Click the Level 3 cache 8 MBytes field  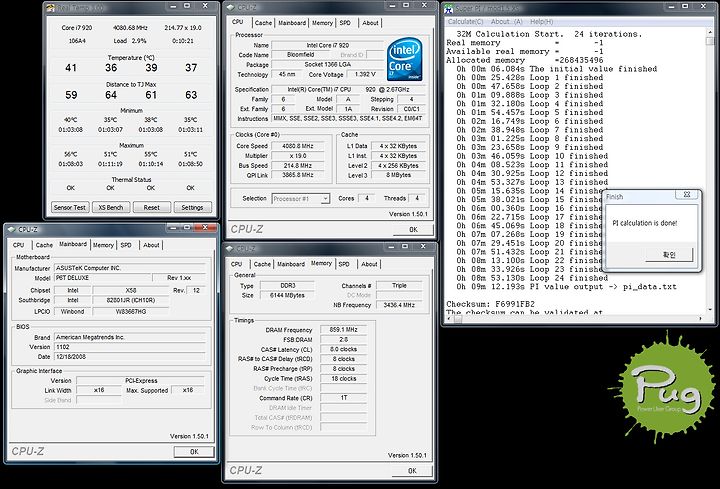[x=398, y=175]
